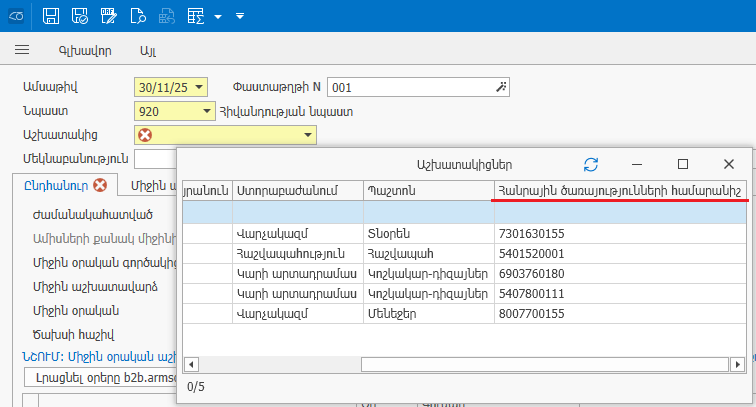
Task: Click the Ստորաբաժանում filter cell
Action: pyautogui.click(x=298, y=212)
